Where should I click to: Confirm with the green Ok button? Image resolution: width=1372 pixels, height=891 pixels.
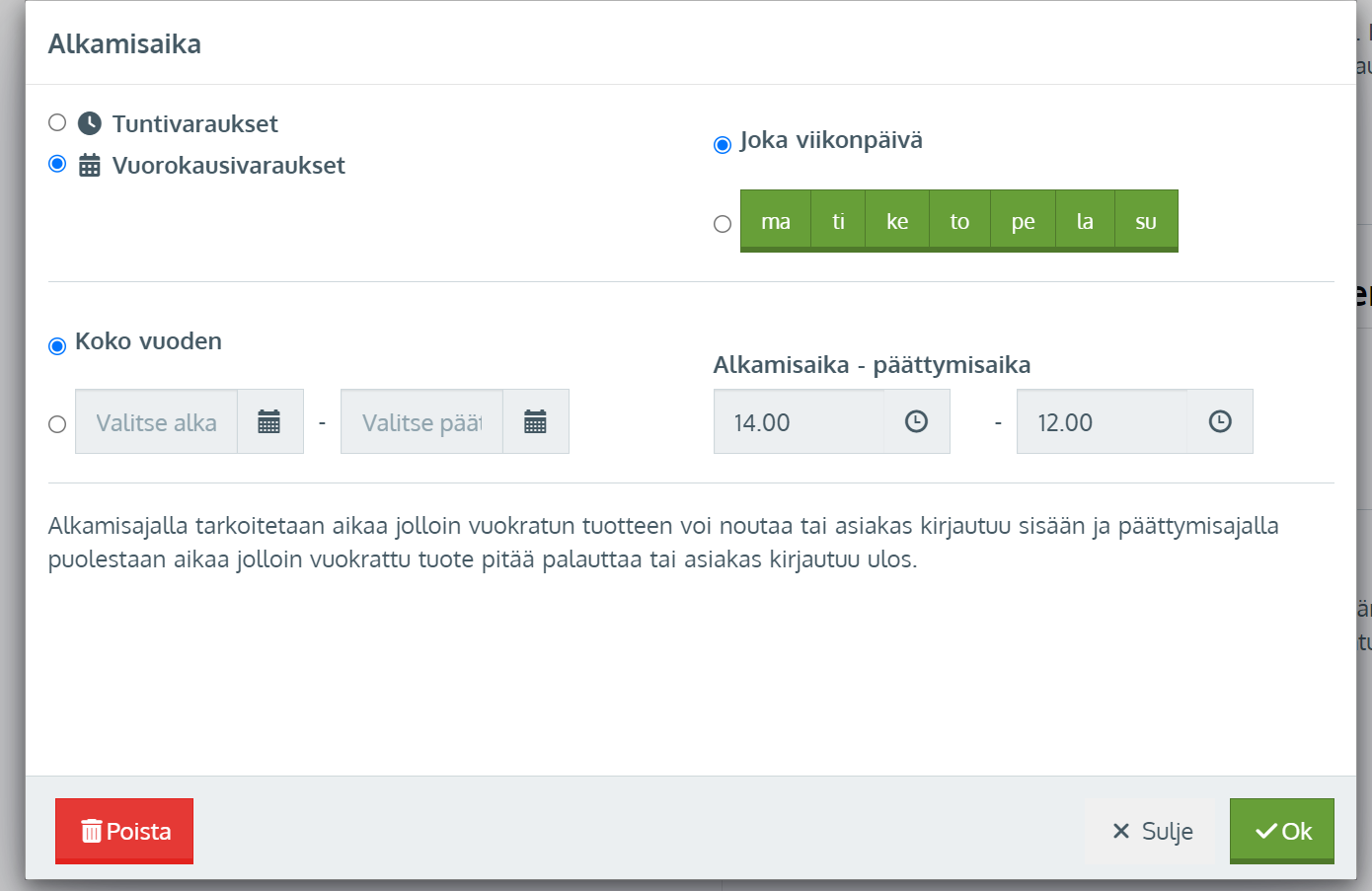pos(1281,831)
